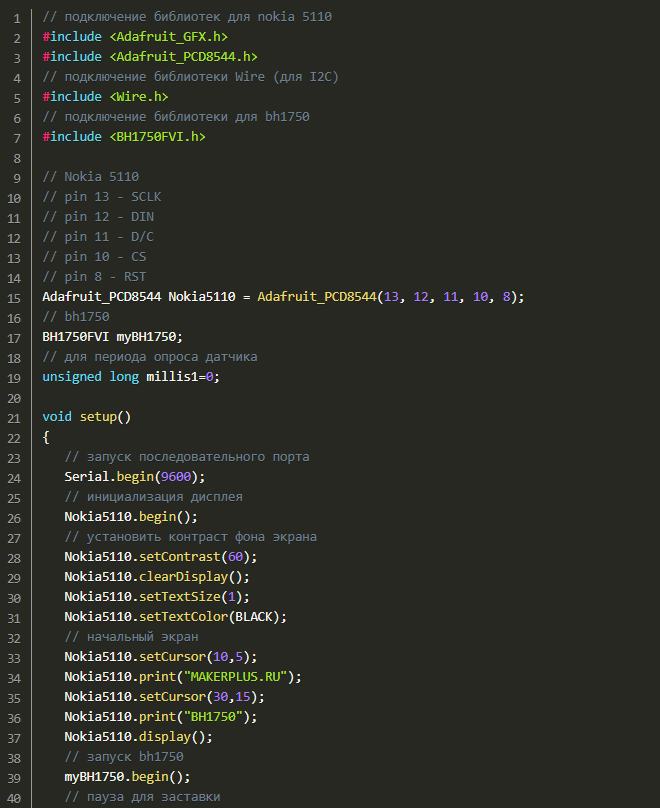The height and width of the screenshot is (808, 660).
Task: Select the 'Nokia5110.display();' line
Action: tap(139, 737)
